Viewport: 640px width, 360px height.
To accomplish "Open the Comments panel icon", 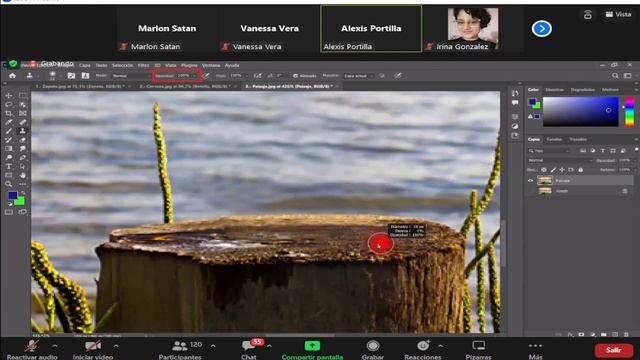I will [515, 103].
